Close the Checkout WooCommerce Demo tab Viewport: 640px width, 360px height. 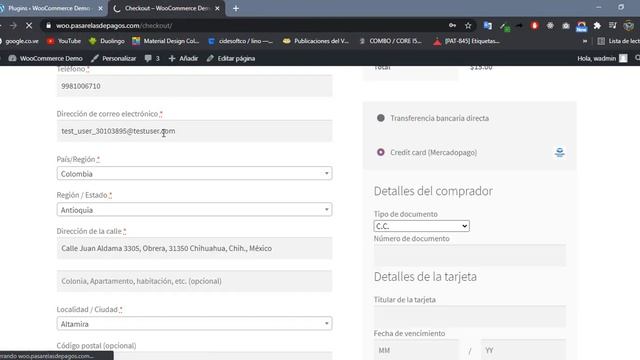click(x=217, y=8)
